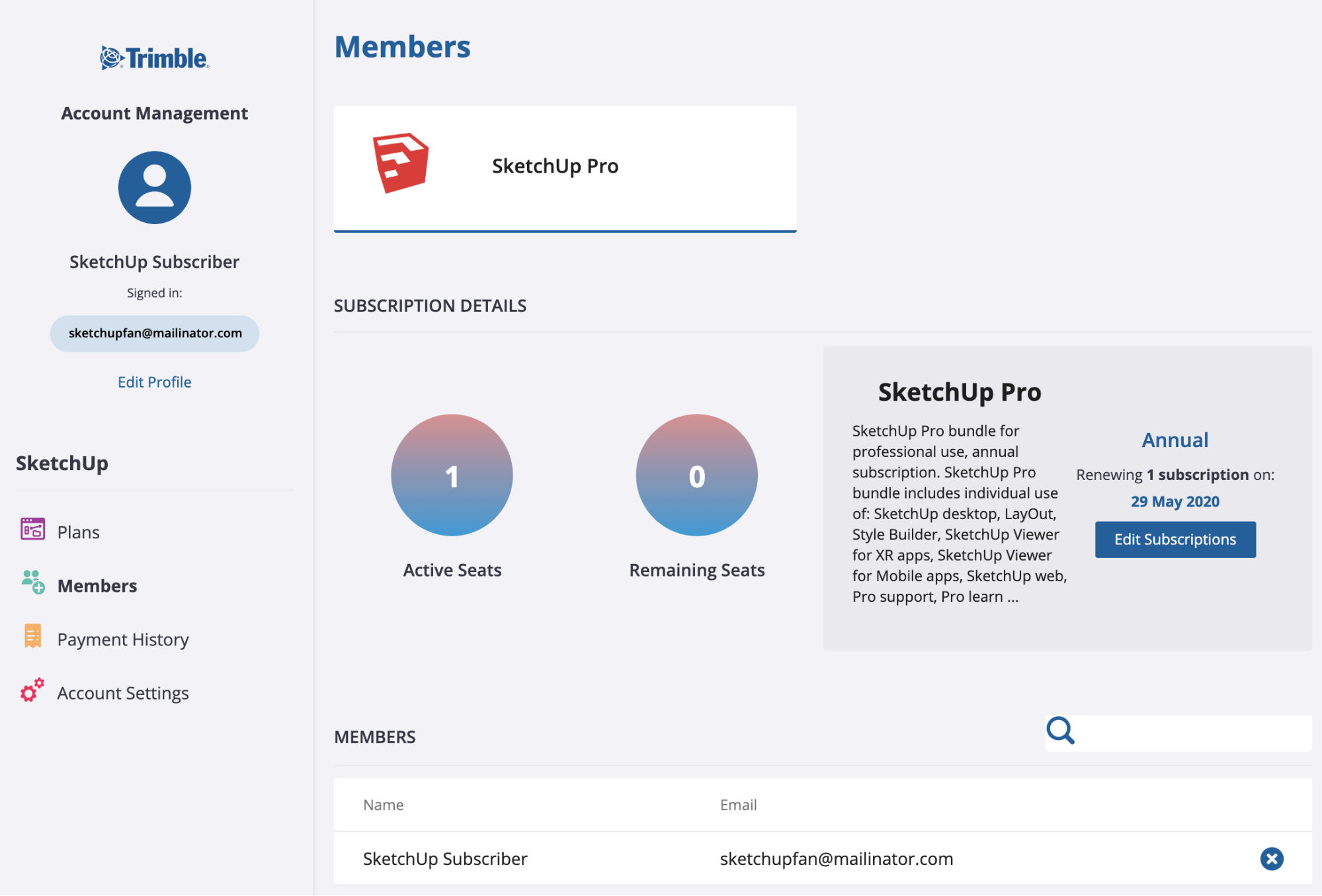
Task: Click the Account Management title
Action: tap(154, 113)
